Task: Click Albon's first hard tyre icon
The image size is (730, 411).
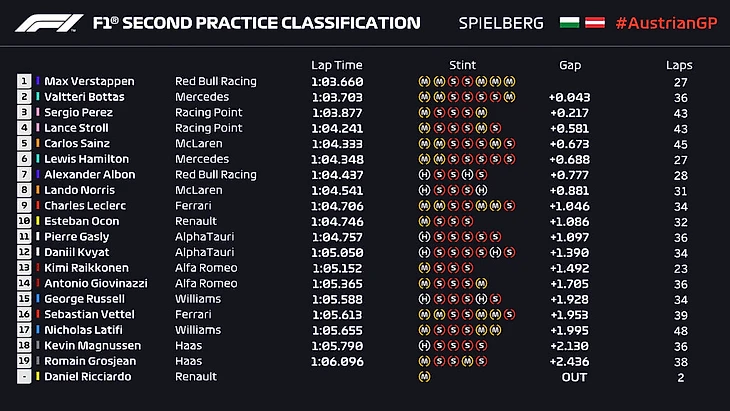Action: (425, 174)
